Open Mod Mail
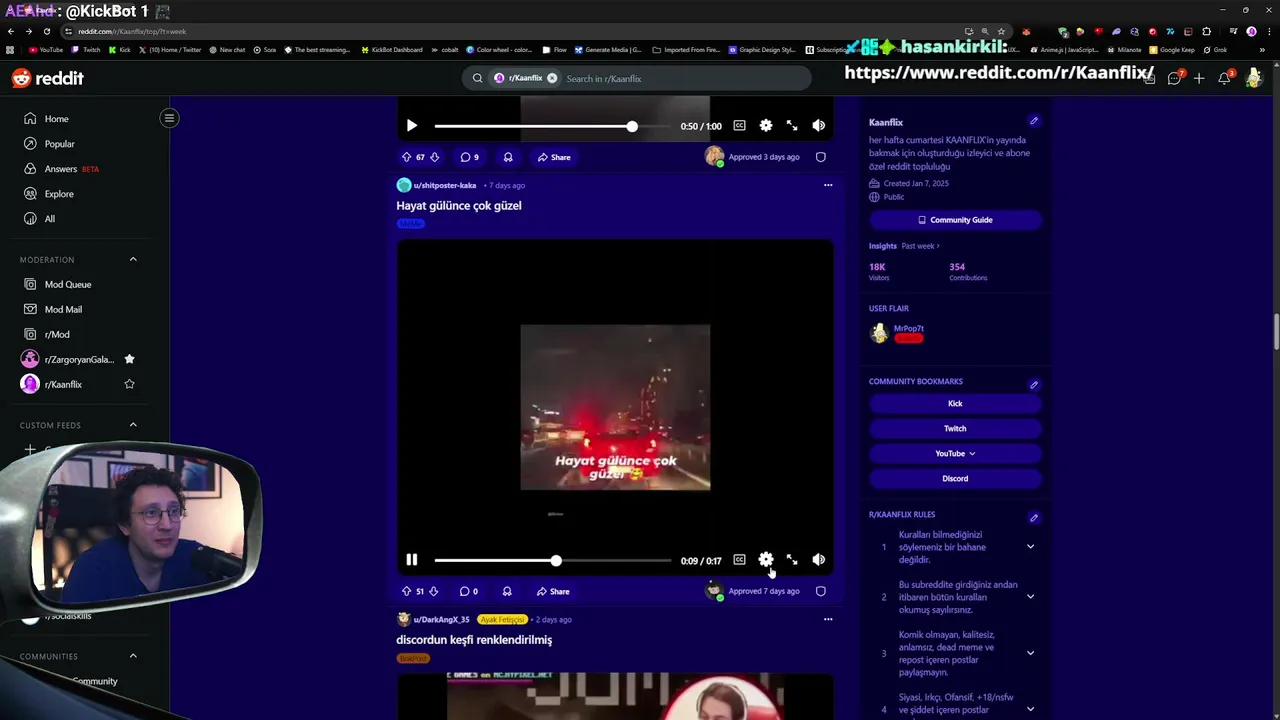Image resolution: width=1280 pixels, height=720 pixels. click(x=63, y=309)
